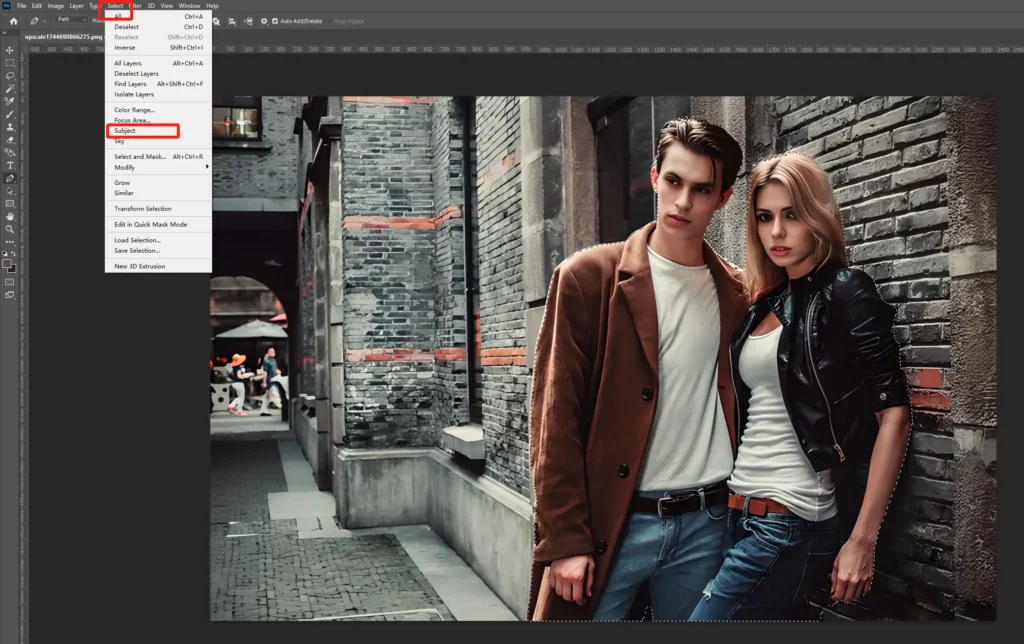Select the Move tool

(10, 50)
